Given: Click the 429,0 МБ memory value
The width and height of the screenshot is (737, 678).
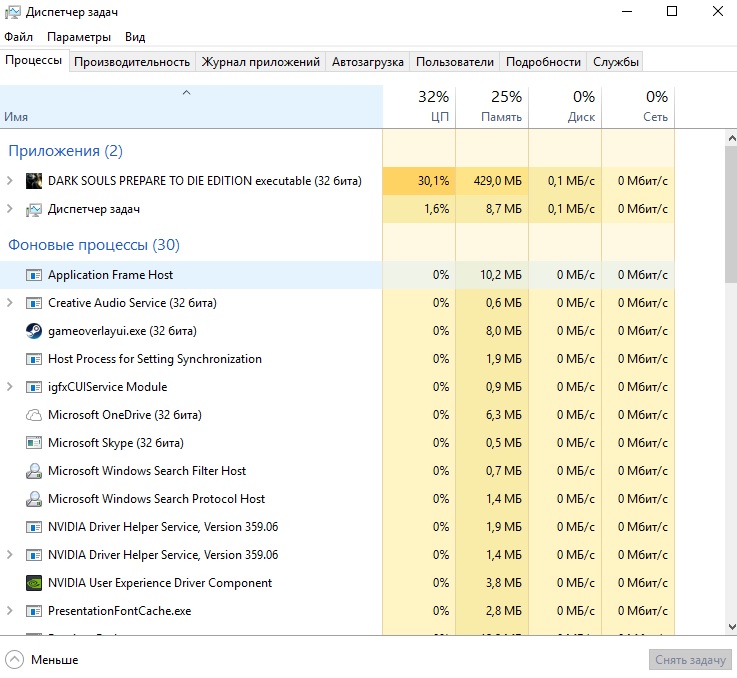Looking at the screenshot, I should click(x=498, y=181).
